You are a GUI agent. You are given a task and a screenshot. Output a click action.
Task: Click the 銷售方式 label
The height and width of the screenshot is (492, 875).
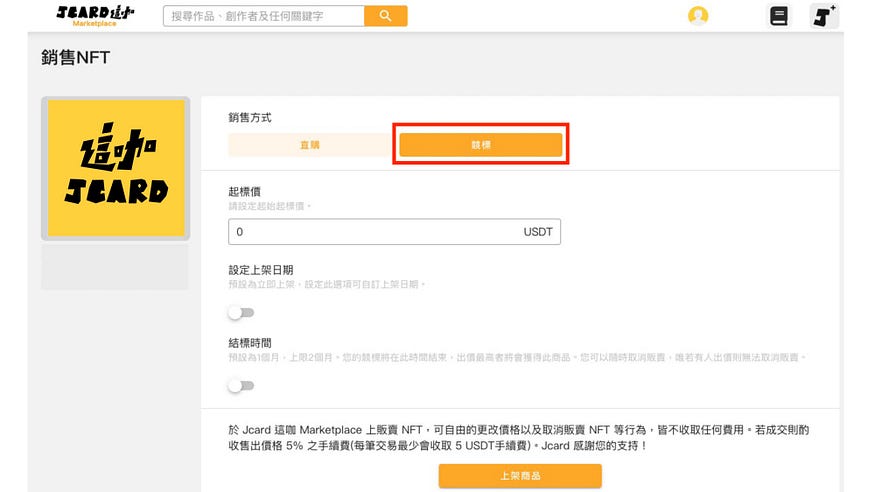pyautogui.click(x=250, y=118)
